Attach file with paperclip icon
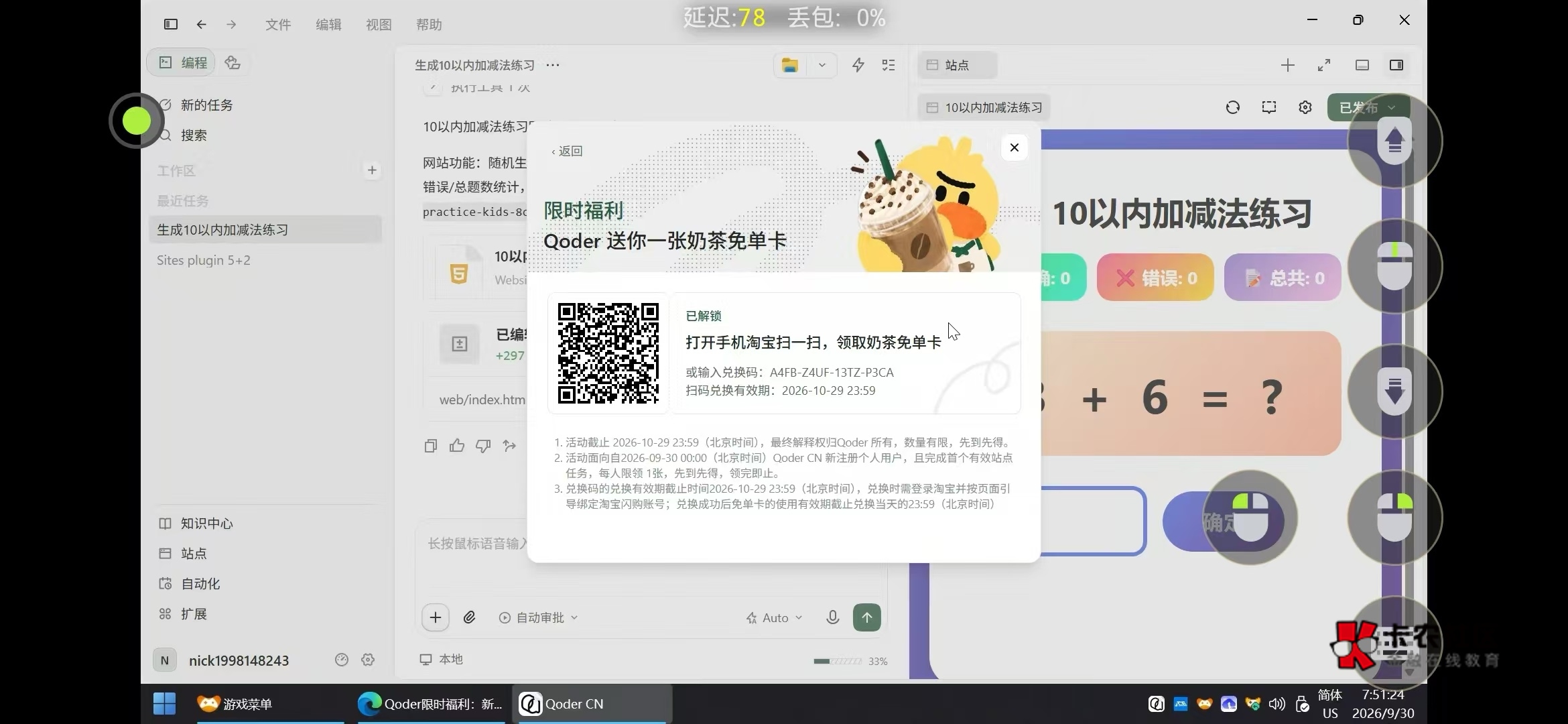Screen dimensions: 1568x724 pyautogui.click(x=469, y=617)
